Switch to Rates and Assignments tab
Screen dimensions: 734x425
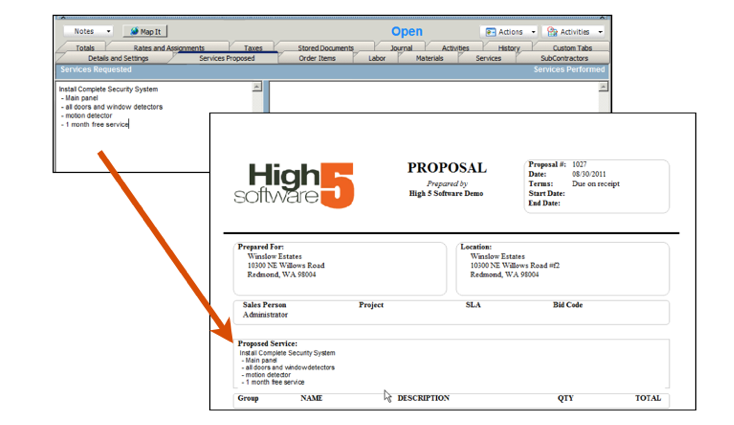click(169, 48)
